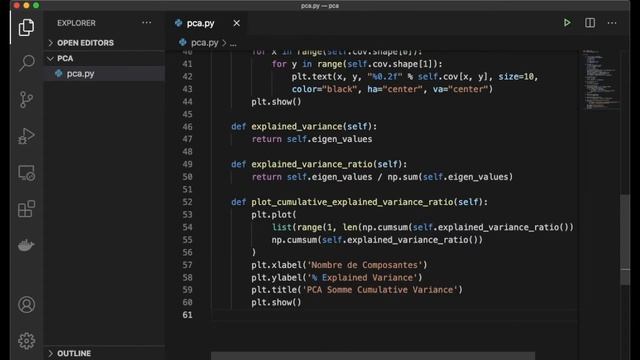Click pca.py in the breadcrumb path
640x360 pixels.
click(204, 42)
